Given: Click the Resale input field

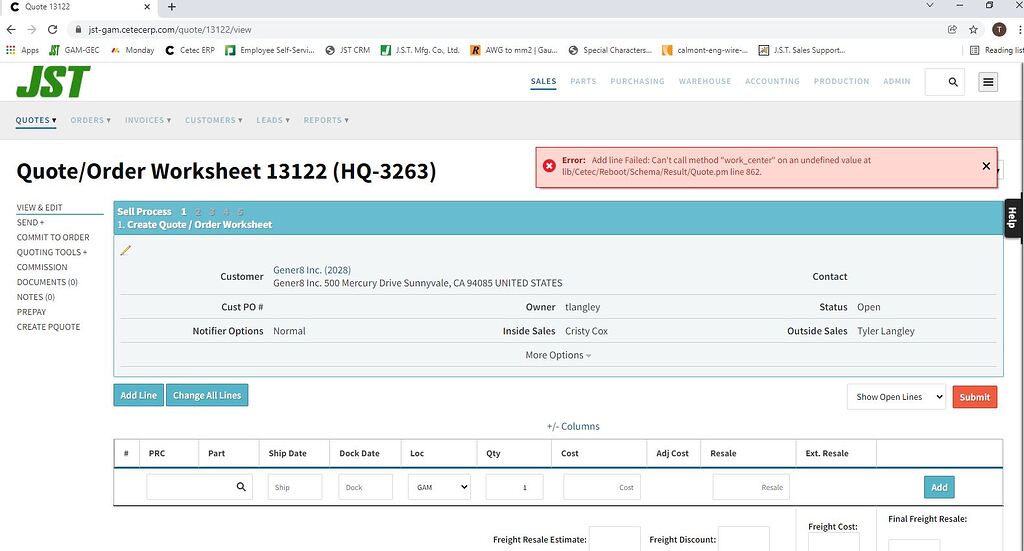Looking at the screenshot, I should (751, 487).
